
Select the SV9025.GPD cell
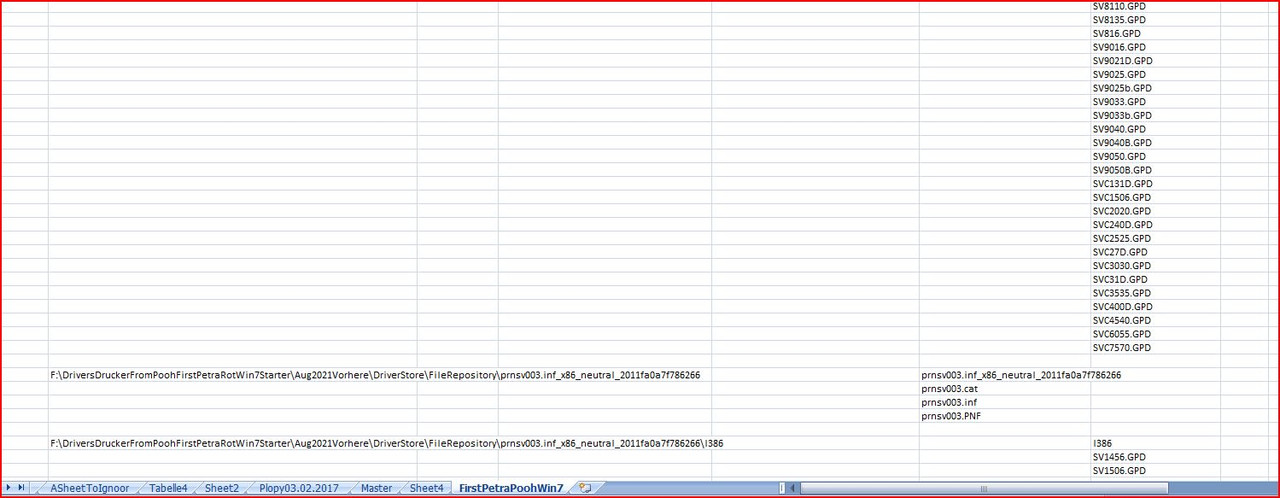point(1155,74)
